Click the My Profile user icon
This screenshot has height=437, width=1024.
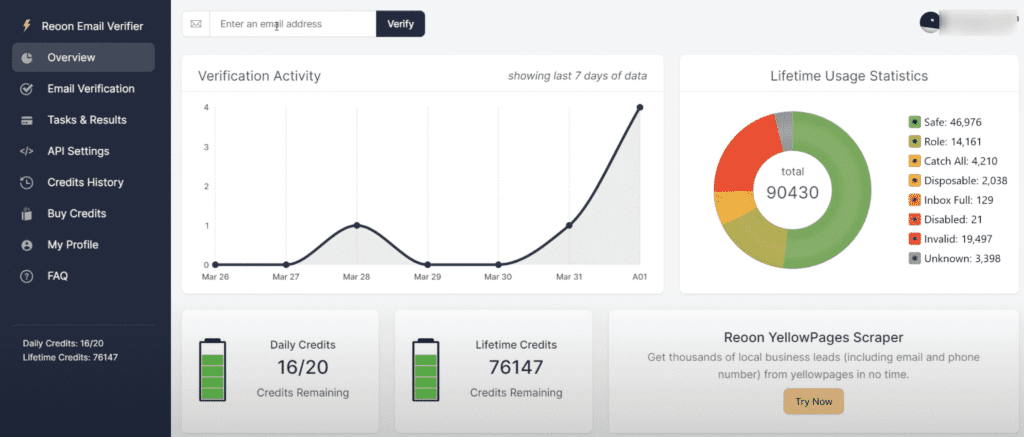[26, 245]
